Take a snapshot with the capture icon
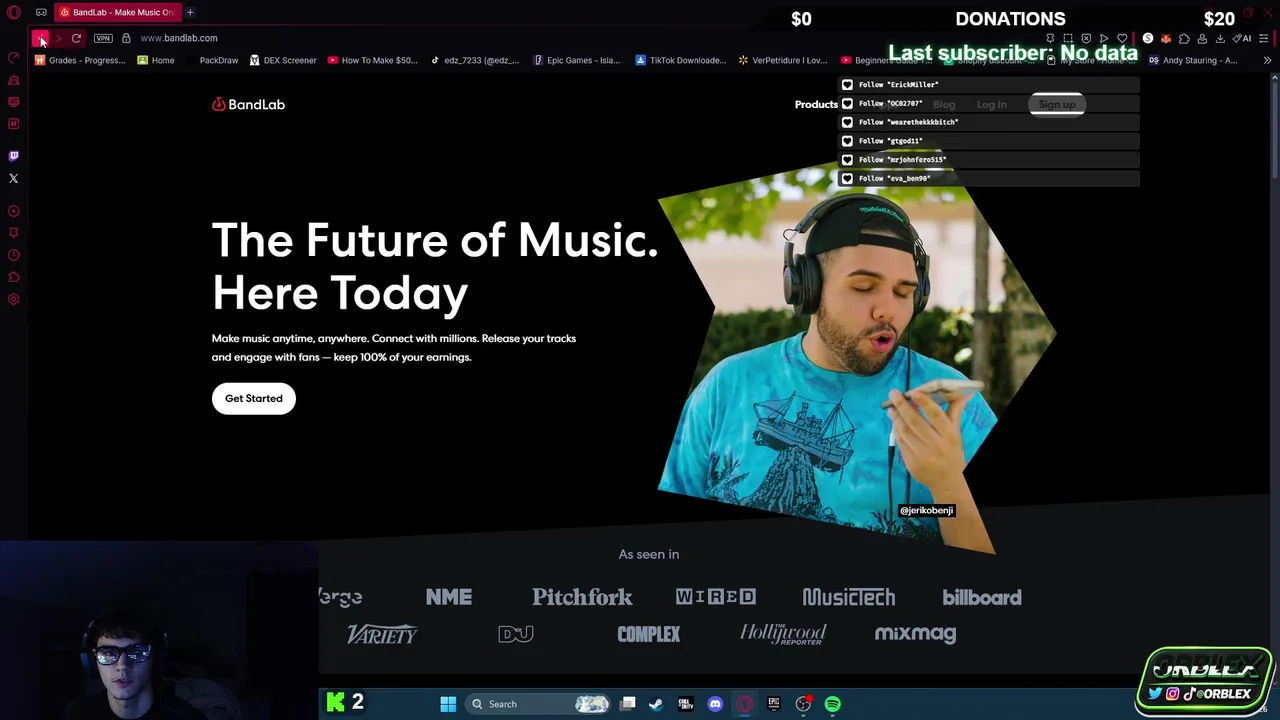The height and width of the screenshot is (720, 1280). tap(1068, 38)
